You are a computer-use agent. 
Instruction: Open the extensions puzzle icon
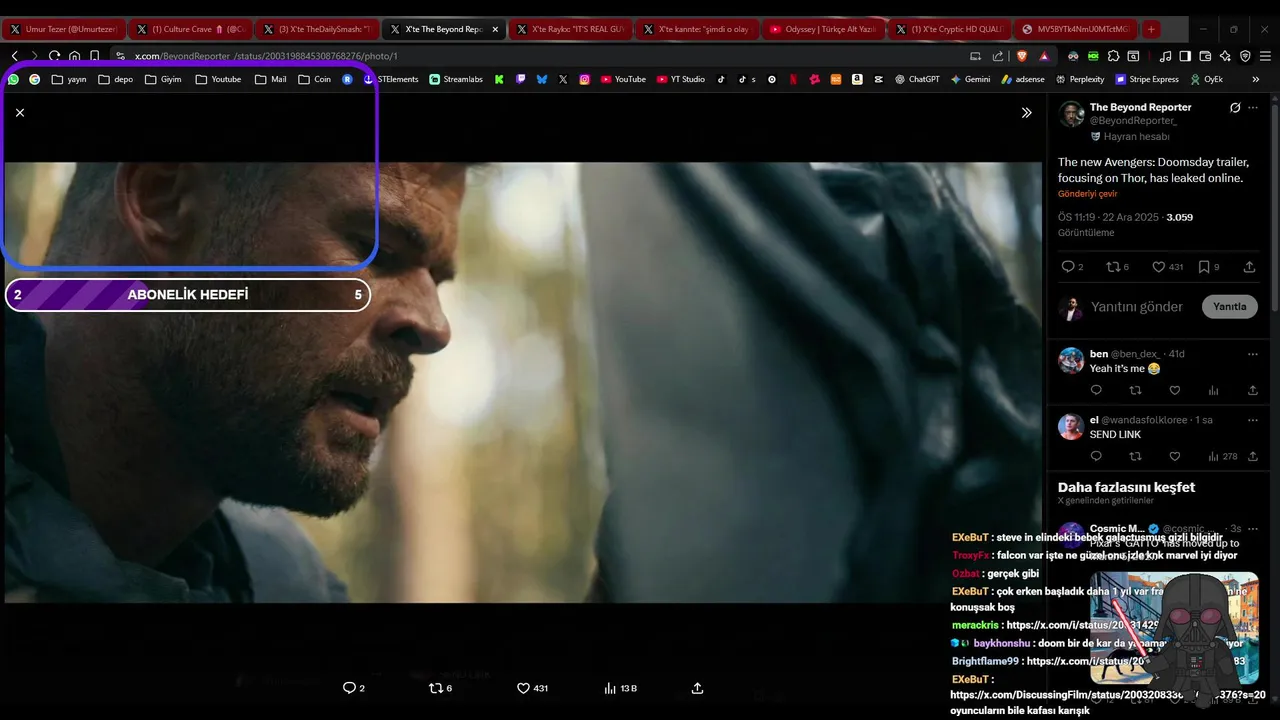pyautogui.click(x=1113, y=56)
